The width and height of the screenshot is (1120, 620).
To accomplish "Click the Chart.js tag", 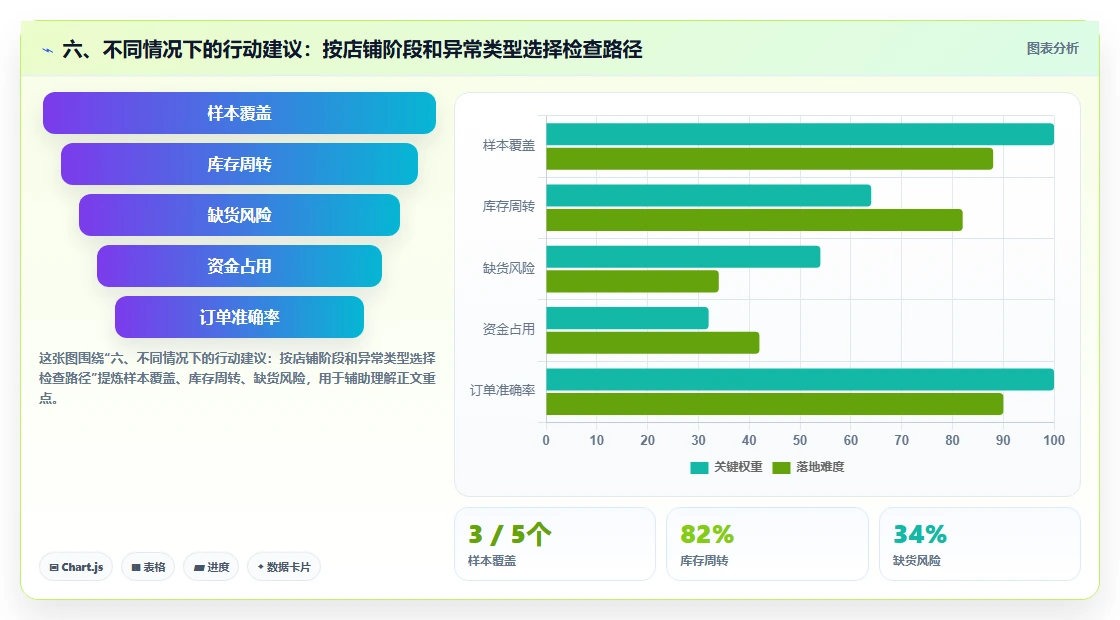I will click(x=76, y=567).
